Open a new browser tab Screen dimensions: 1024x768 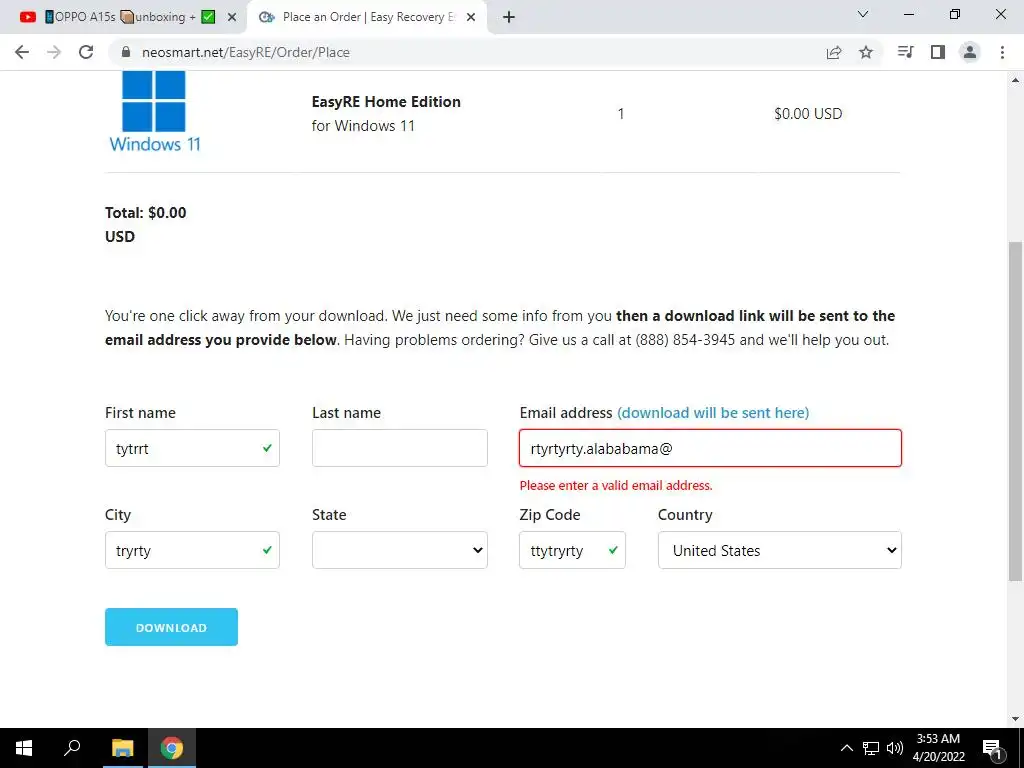click(x=509, y=17)
